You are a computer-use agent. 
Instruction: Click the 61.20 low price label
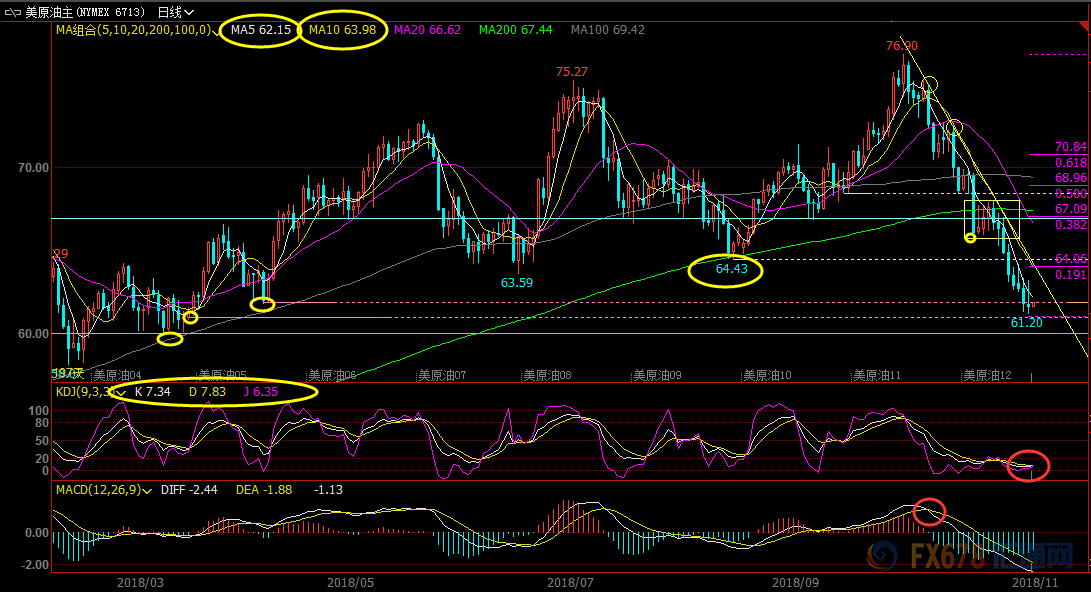click(1027, 322)
